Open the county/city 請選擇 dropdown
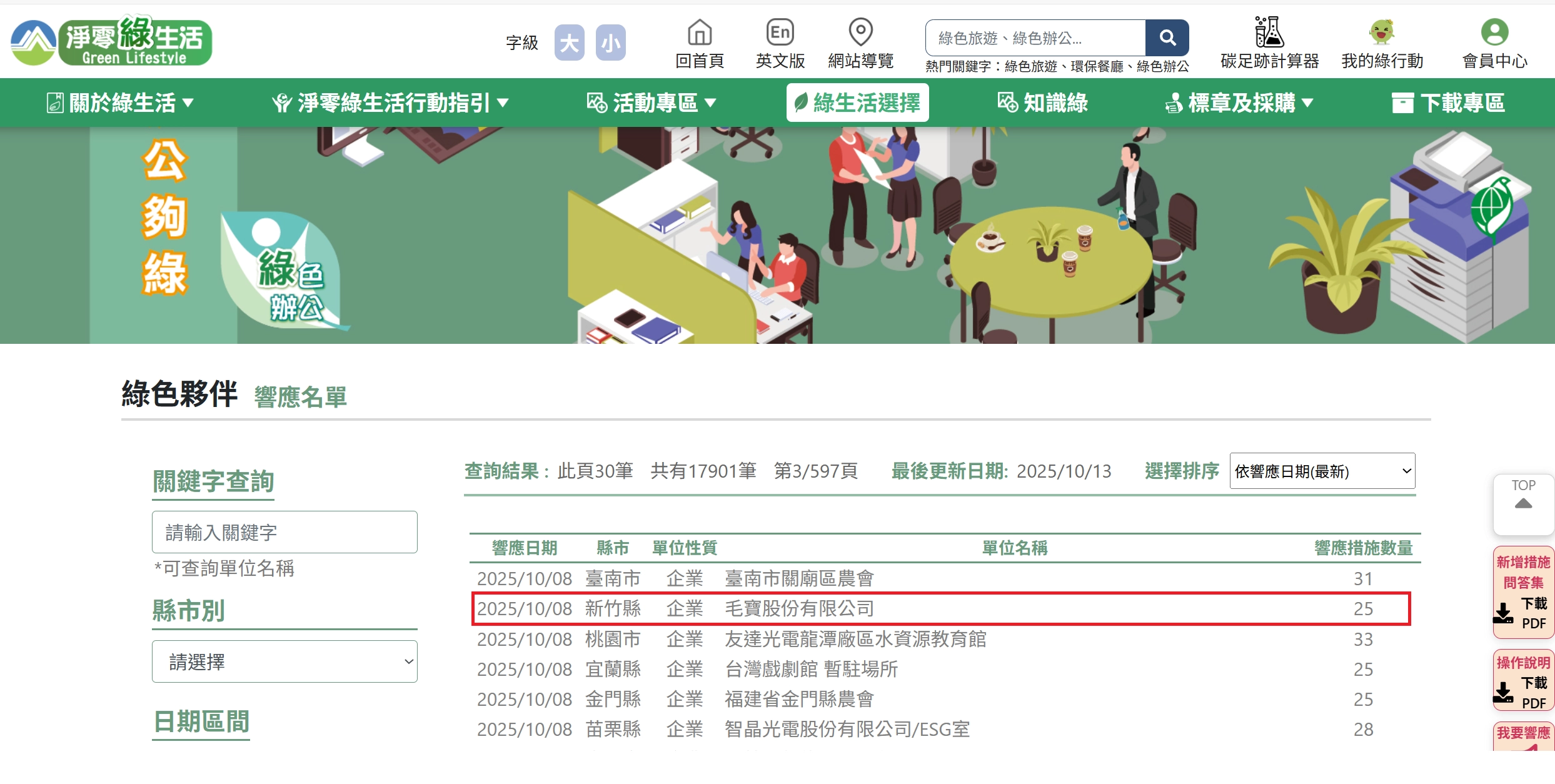Image resolution: width=1555 pixels, height=784 pixels. [284, 661]
